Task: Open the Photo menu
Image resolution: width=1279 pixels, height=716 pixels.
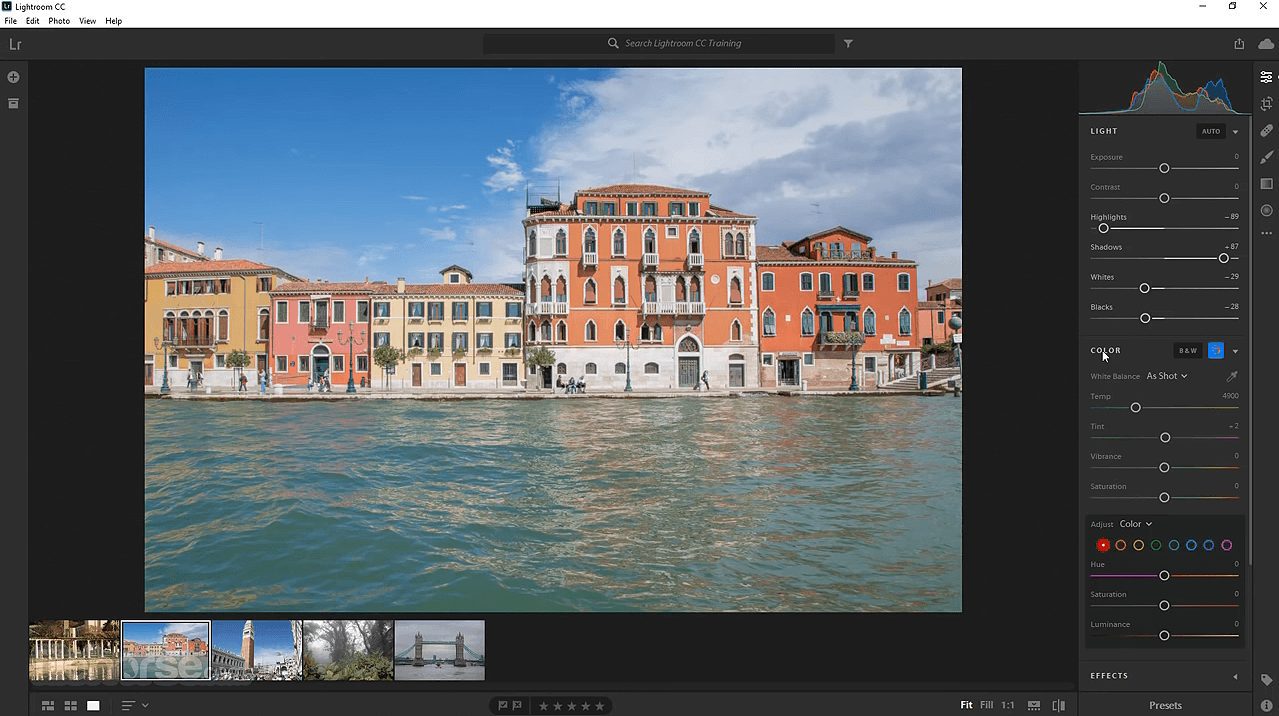Action: 59,20
